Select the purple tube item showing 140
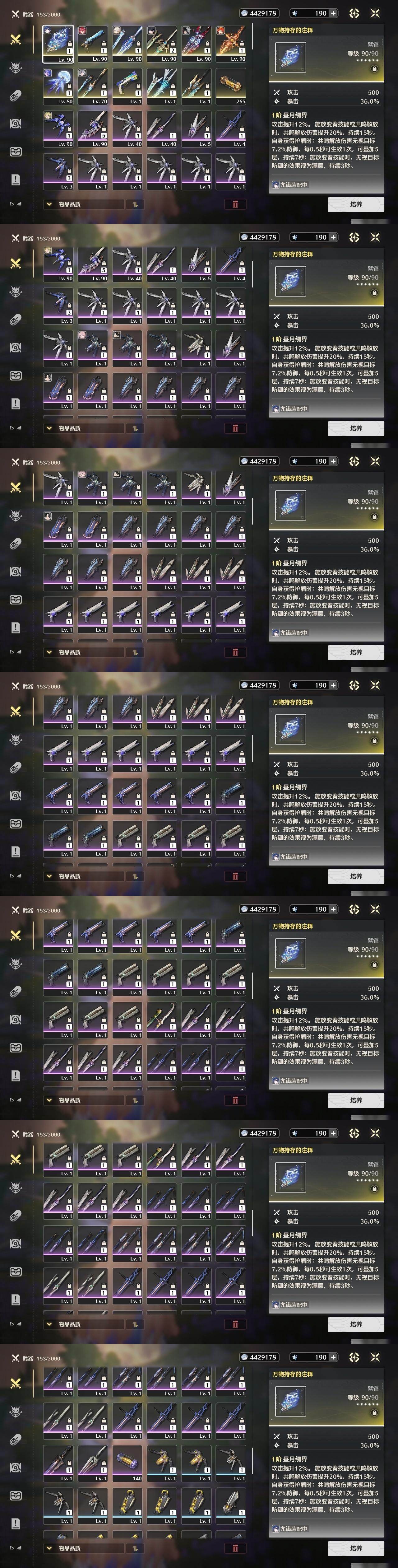Screen dimensions: 398x1568 (127, 1464)
